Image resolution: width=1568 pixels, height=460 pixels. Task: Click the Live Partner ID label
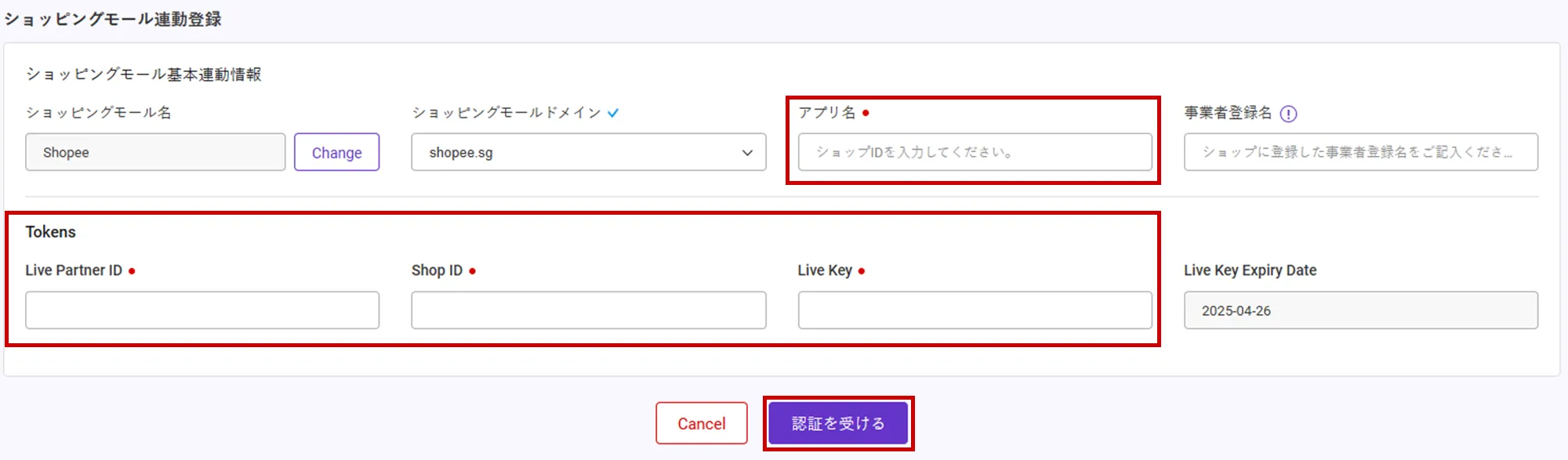(x=74, y=270)
